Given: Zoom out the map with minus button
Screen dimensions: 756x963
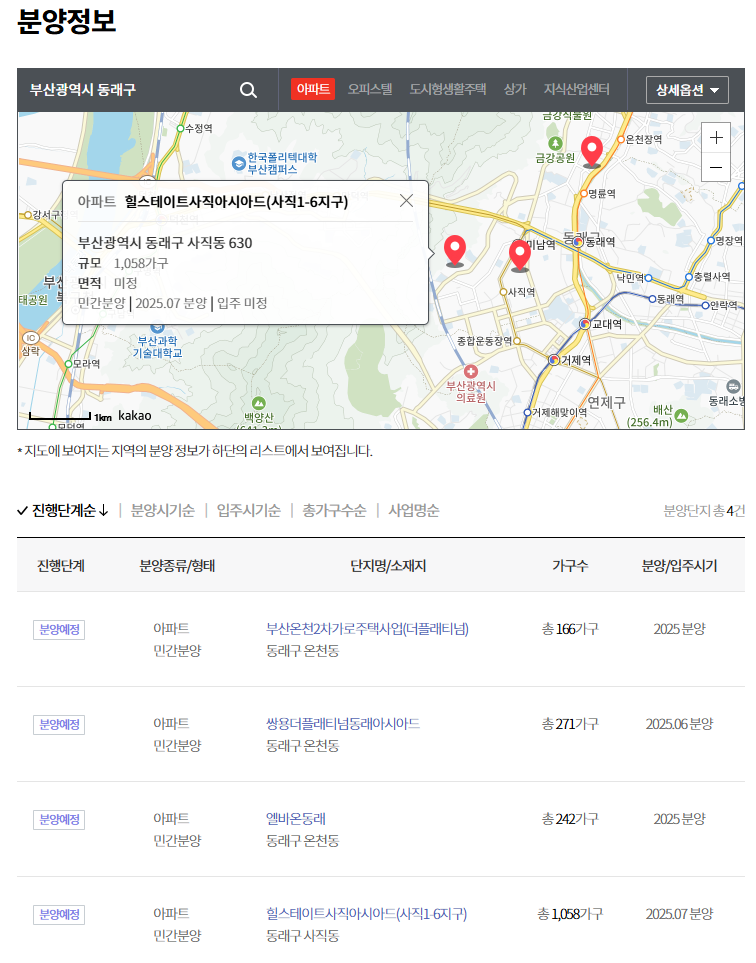Looking at the screenshot, I should click(x=715, y=167).
